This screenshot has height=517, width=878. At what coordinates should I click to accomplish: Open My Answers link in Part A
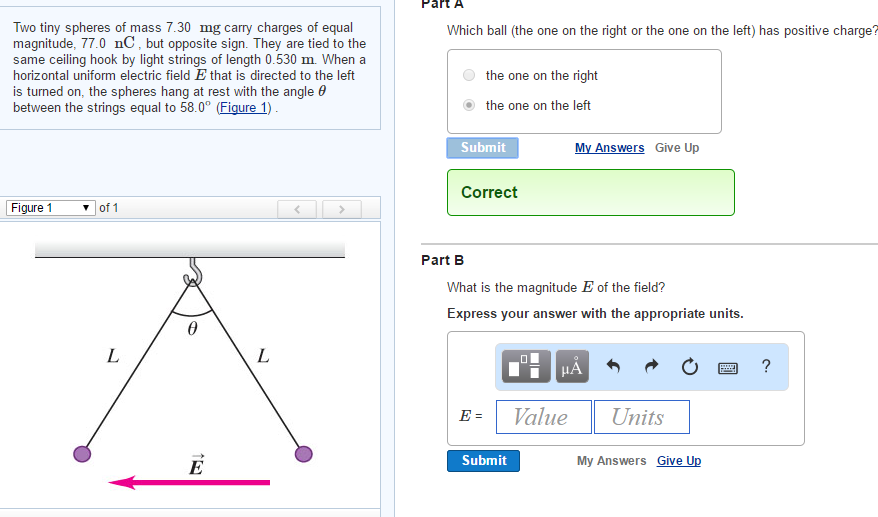(x=609, y=148)
